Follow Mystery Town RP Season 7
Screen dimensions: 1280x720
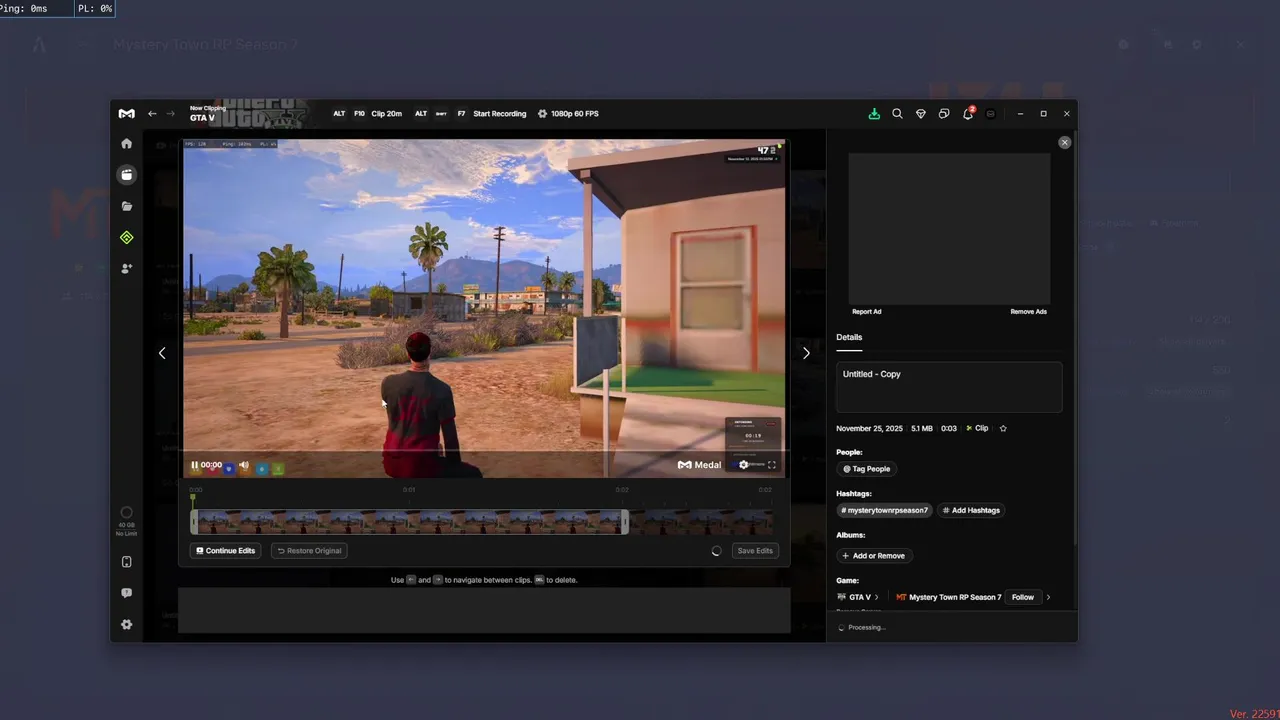(x=1022, y=597)
